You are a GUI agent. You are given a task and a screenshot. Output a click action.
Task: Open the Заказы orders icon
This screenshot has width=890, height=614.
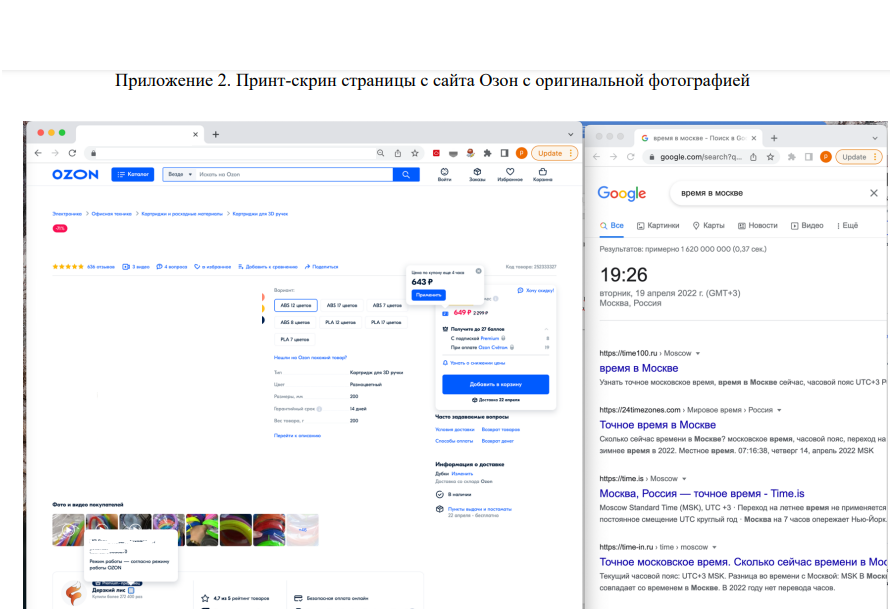tap(477, 174)
